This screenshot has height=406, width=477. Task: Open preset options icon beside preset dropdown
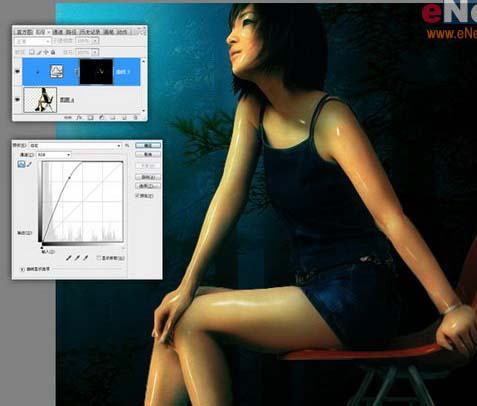127,146
